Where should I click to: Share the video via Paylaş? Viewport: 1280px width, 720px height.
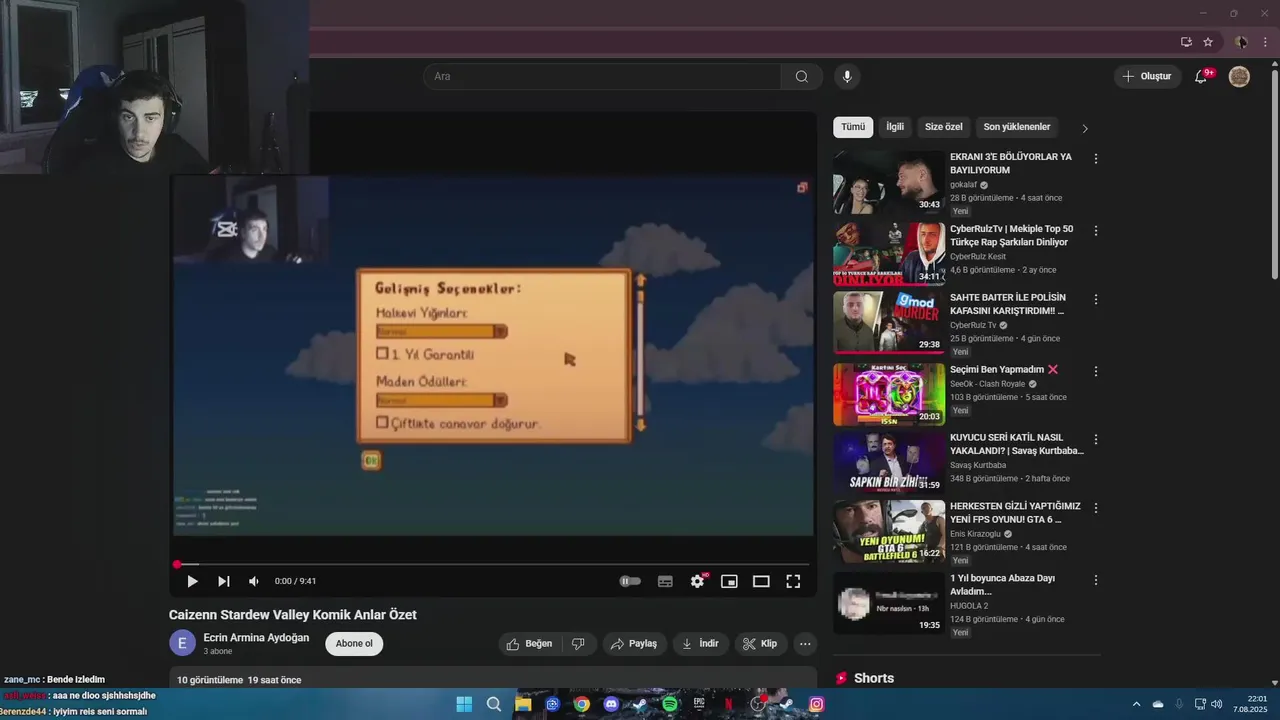point(634,644)
